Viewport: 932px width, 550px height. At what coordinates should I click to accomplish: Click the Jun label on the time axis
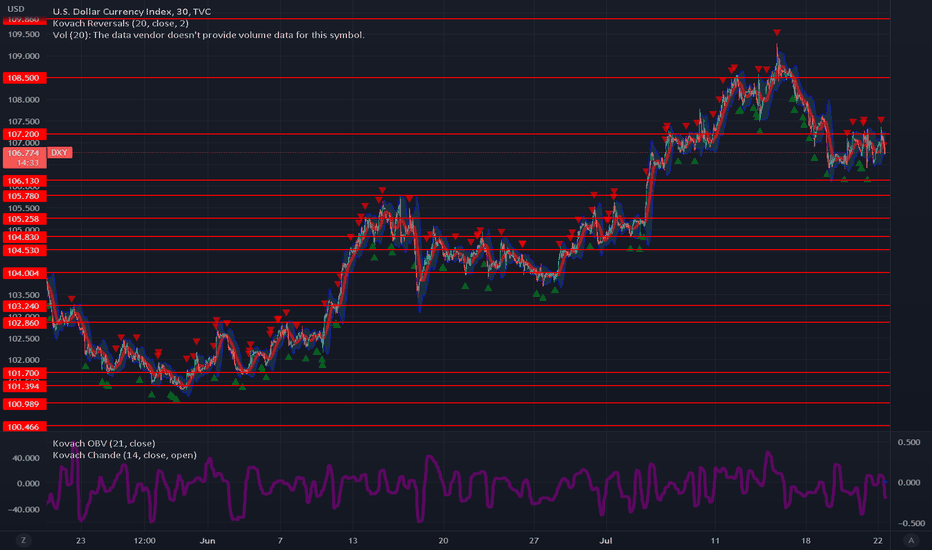207,540
